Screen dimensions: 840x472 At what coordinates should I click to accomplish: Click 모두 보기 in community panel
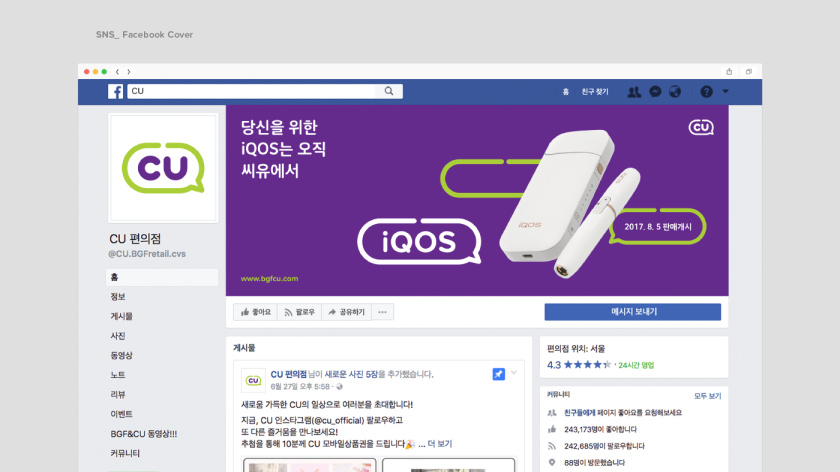708,396
